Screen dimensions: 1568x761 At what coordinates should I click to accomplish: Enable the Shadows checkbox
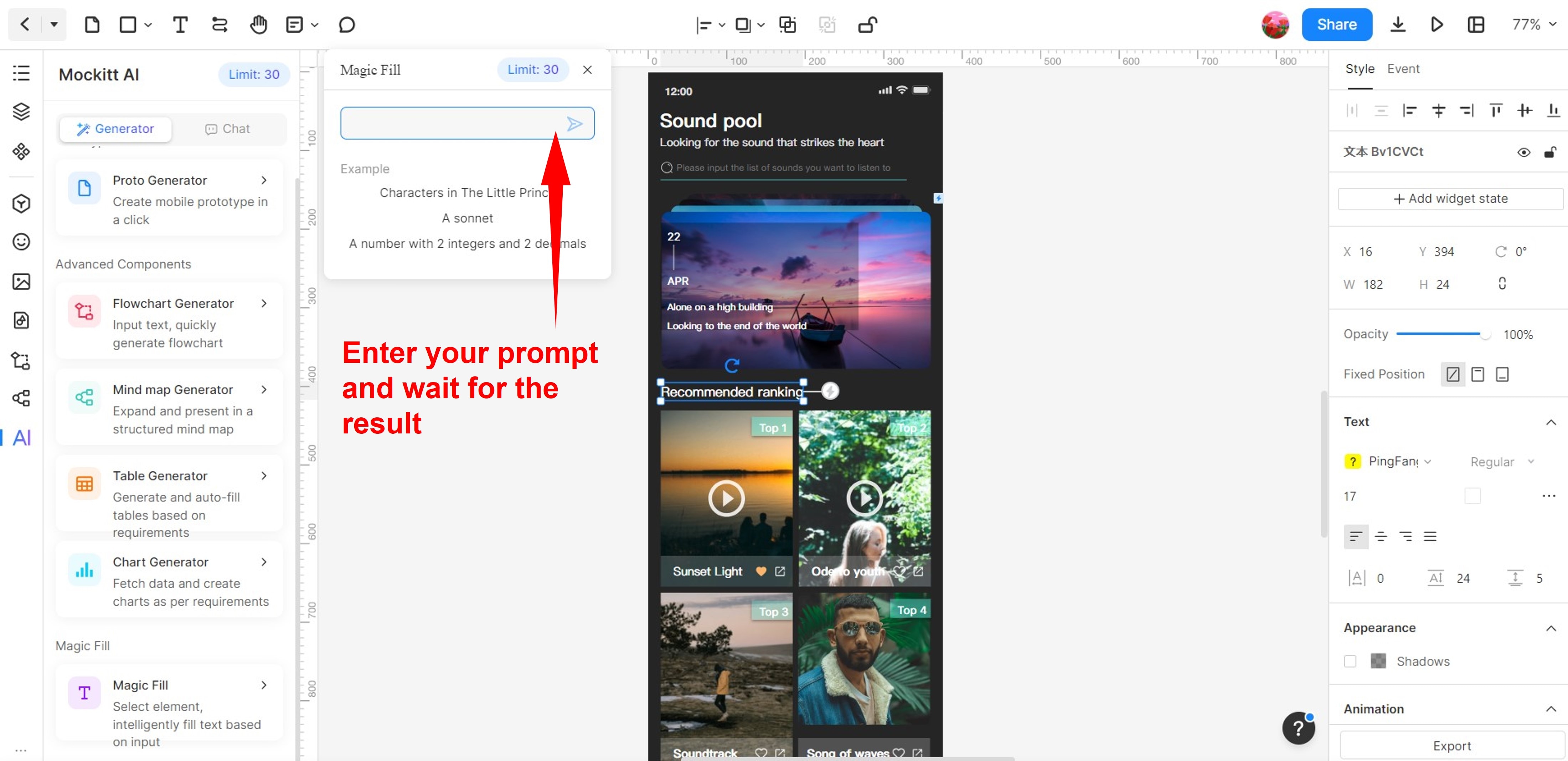click(x=1350, y=661)
